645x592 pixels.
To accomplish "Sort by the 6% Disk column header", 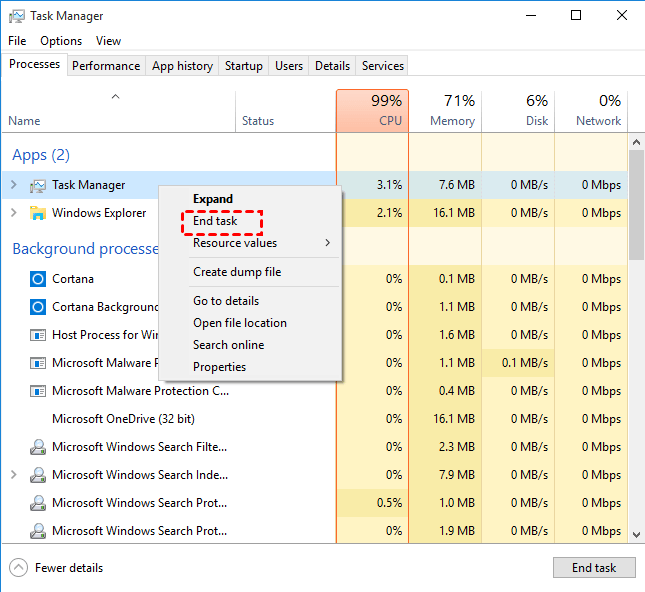I will click(x=518, y=111).
